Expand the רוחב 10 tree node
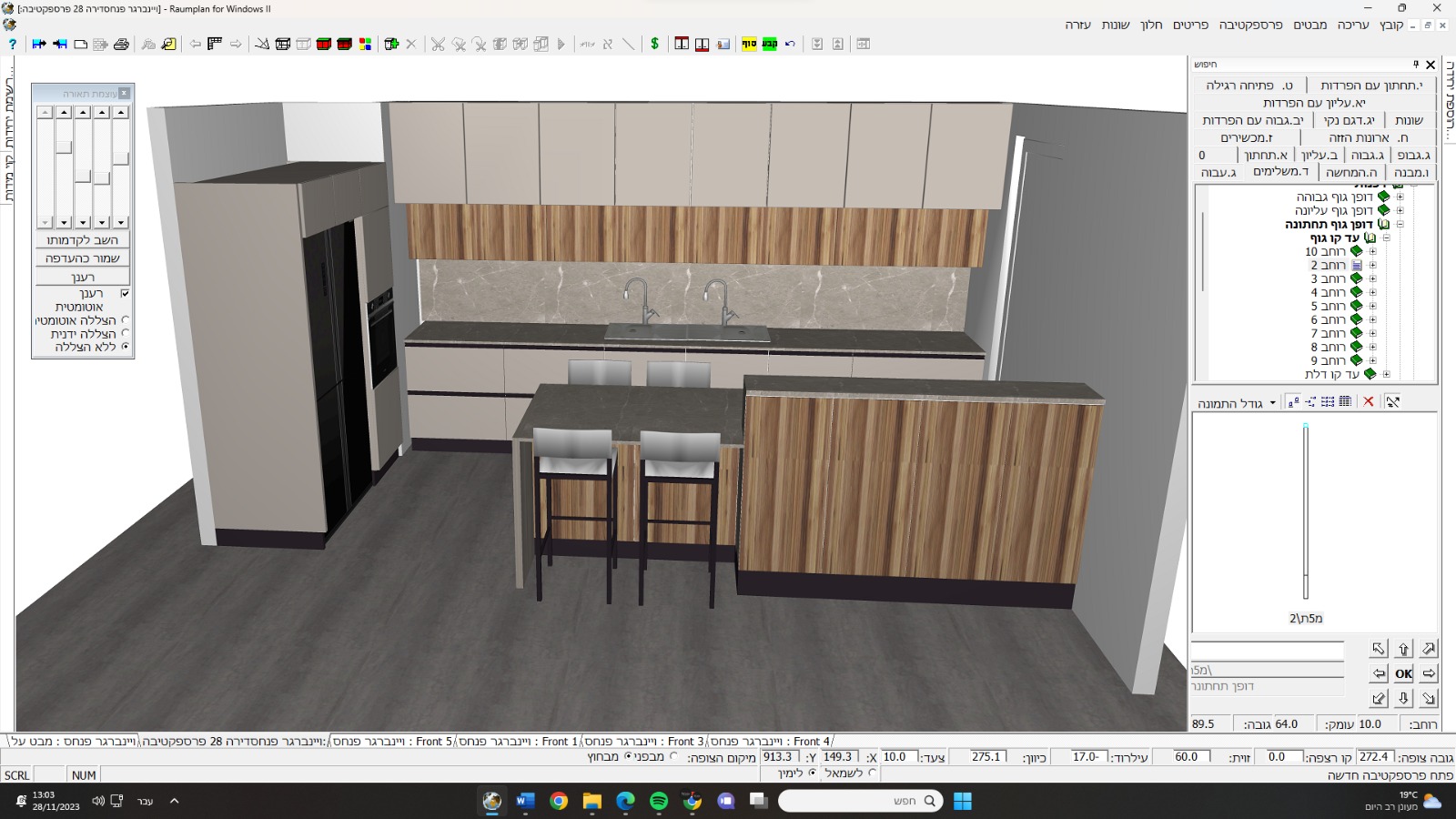This screenshot has height=819, width=1456. click(1372, 251)
